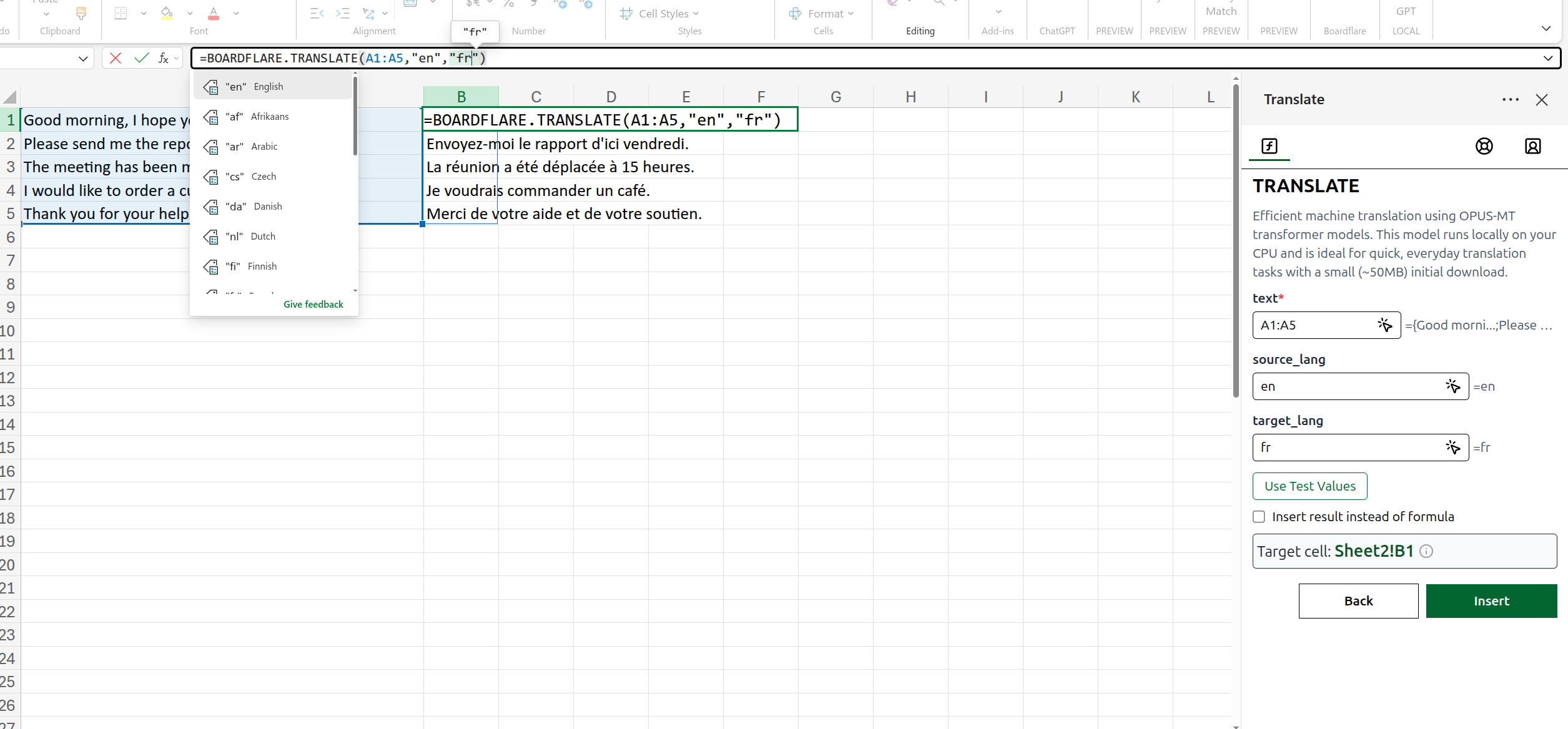
Task: Expand the ribbon display options chevron
Action: click(1546, 29)
